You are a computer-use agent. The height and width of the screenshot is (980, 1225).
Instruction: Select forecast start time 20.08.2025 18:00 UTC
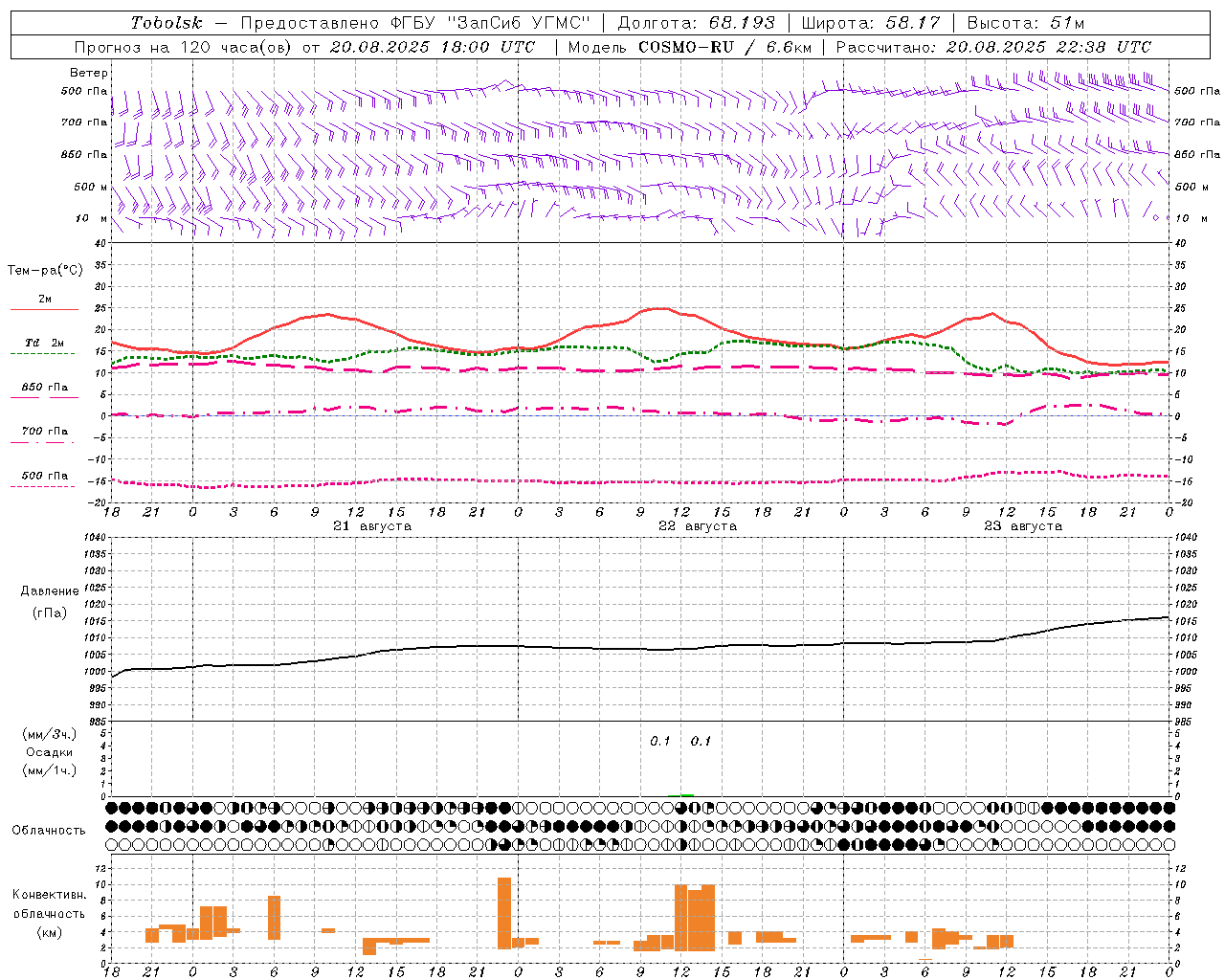click(433, 47)
